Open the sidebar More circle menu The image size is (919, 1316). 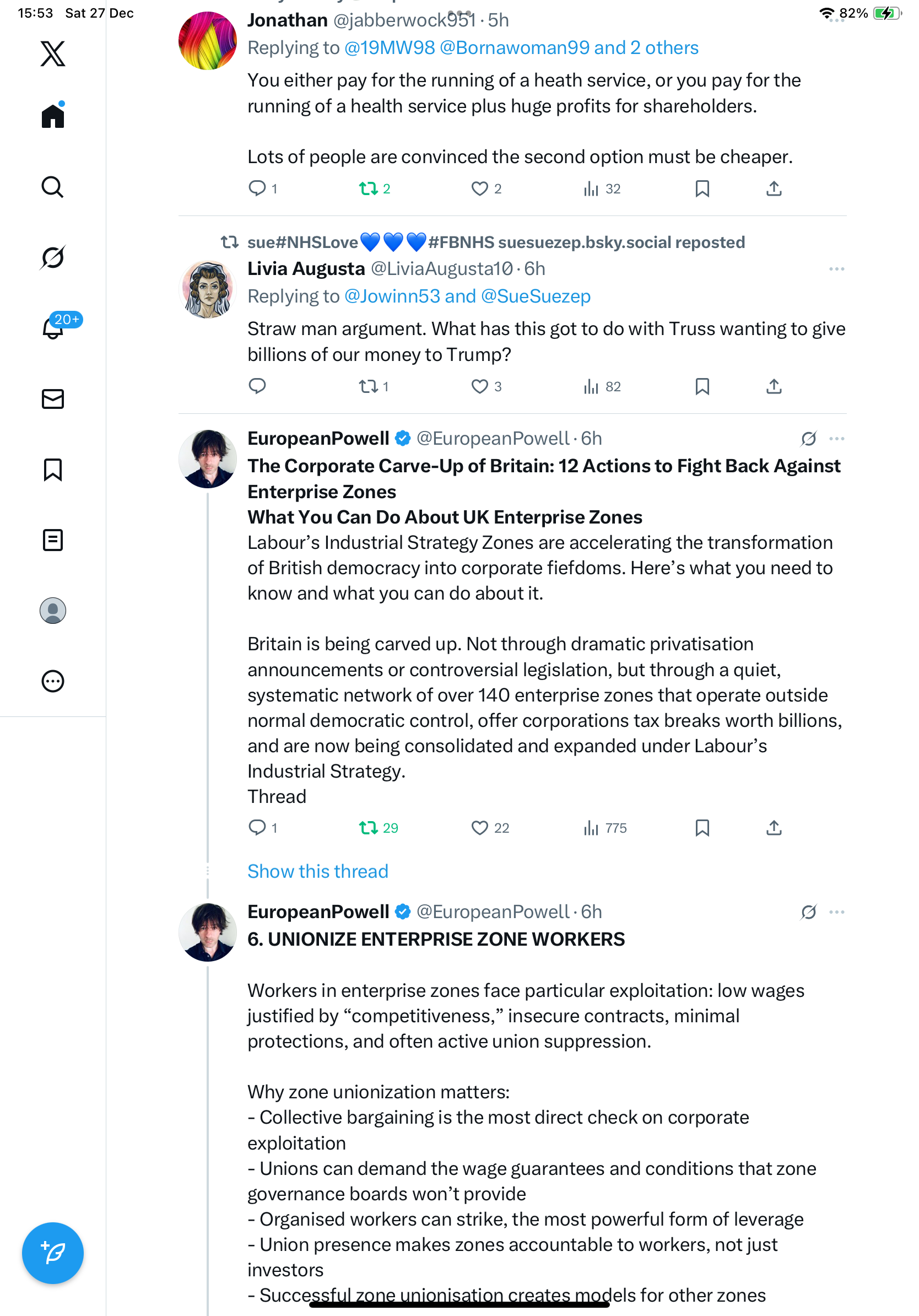click(x=53, y=682)
